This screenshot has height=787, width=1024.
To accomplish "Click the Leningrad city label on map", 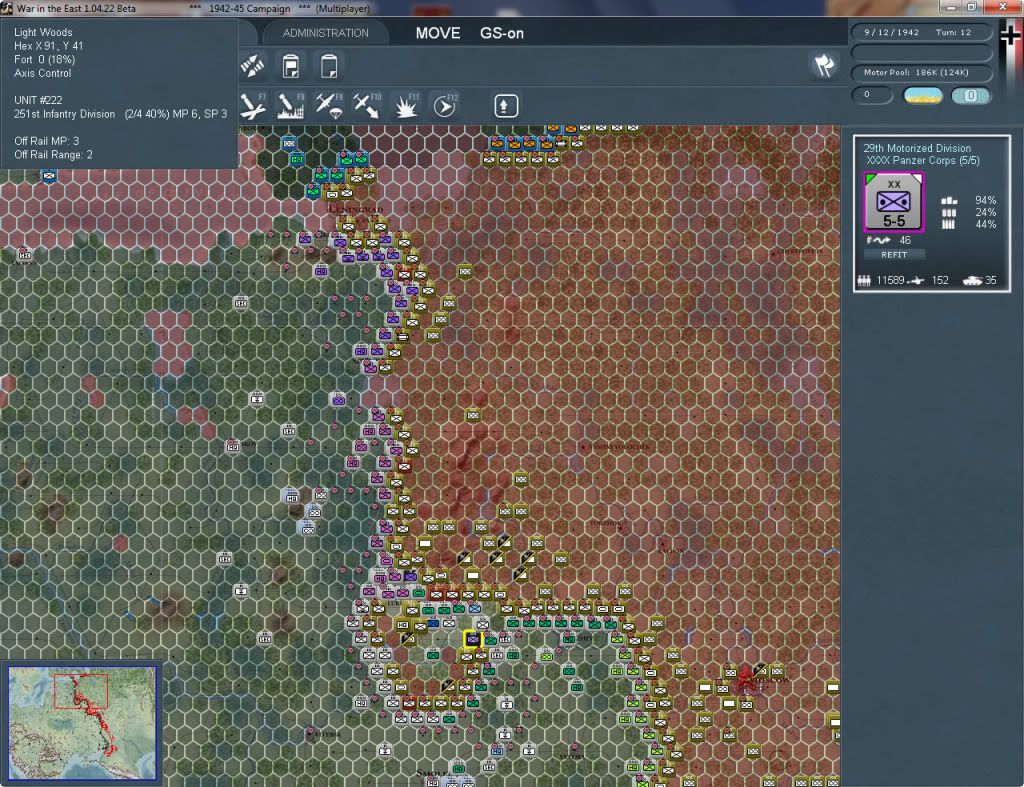I will [355, 209].
